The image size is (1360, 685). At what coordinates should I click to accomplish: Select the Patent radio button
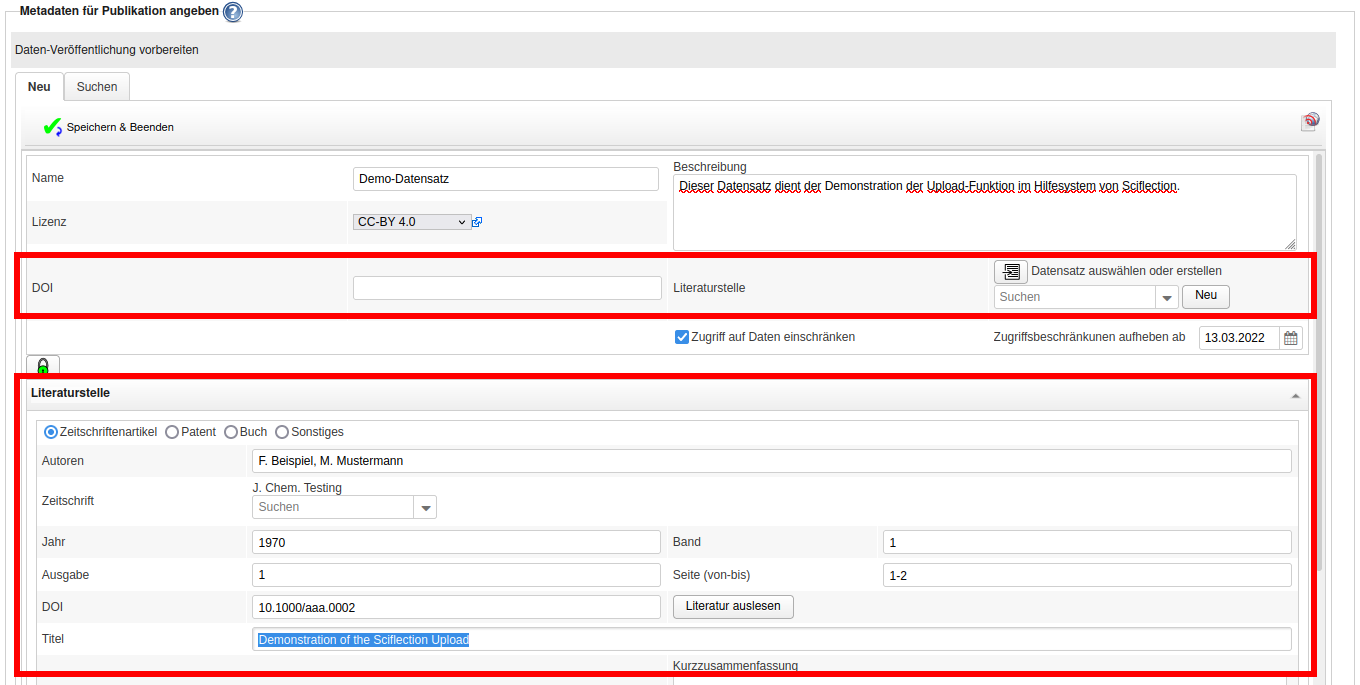(172, 432)
